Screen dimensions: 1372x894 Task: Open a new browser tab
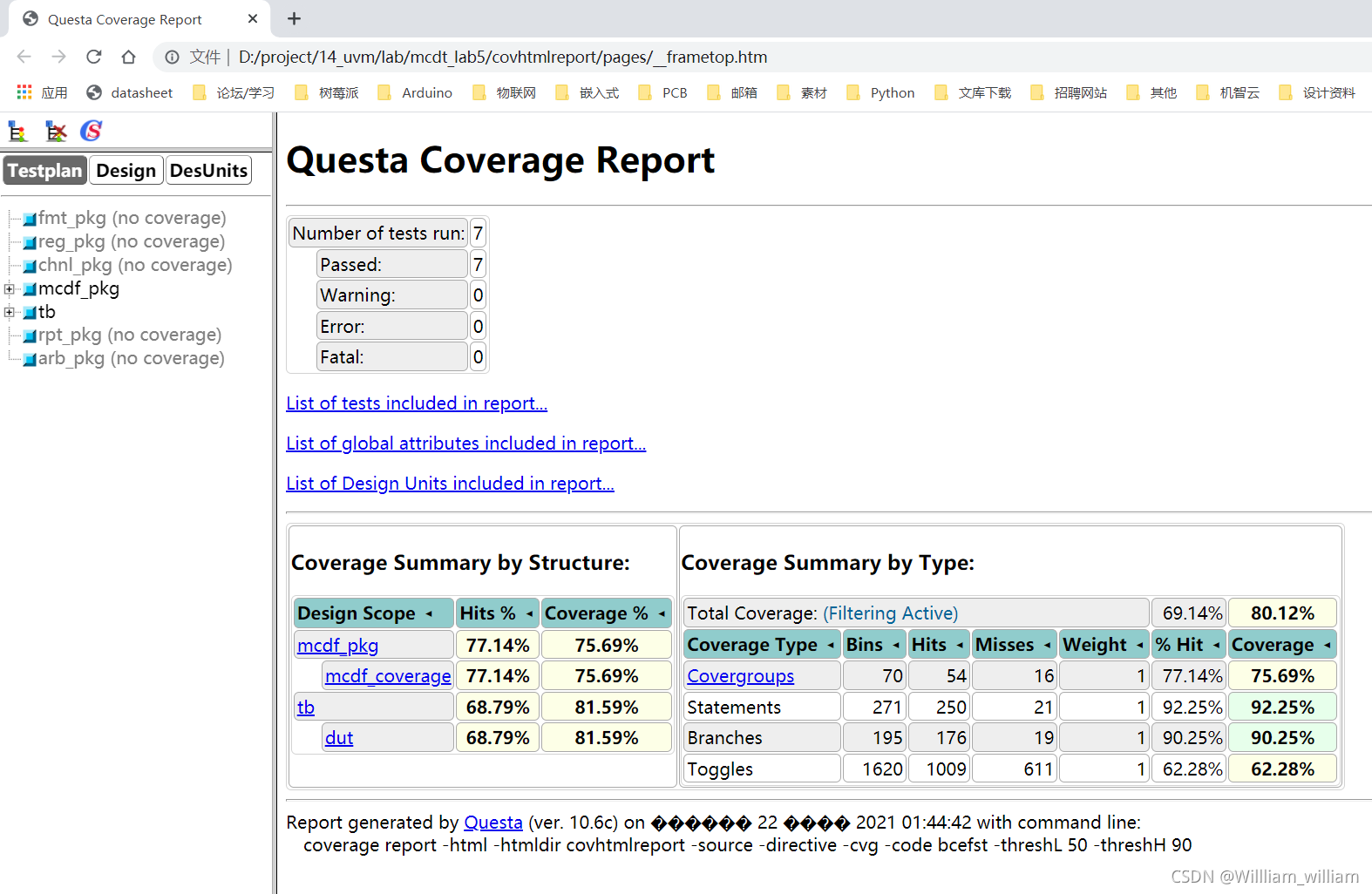(295, 18)
